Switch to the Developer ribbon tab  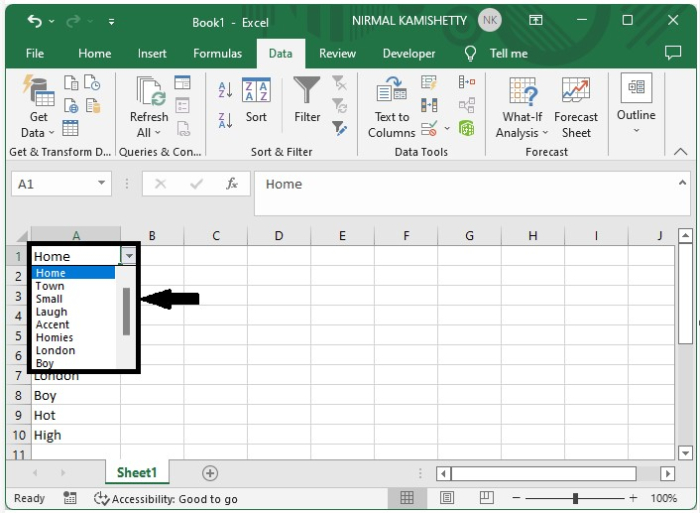click(x=408, y=54)
